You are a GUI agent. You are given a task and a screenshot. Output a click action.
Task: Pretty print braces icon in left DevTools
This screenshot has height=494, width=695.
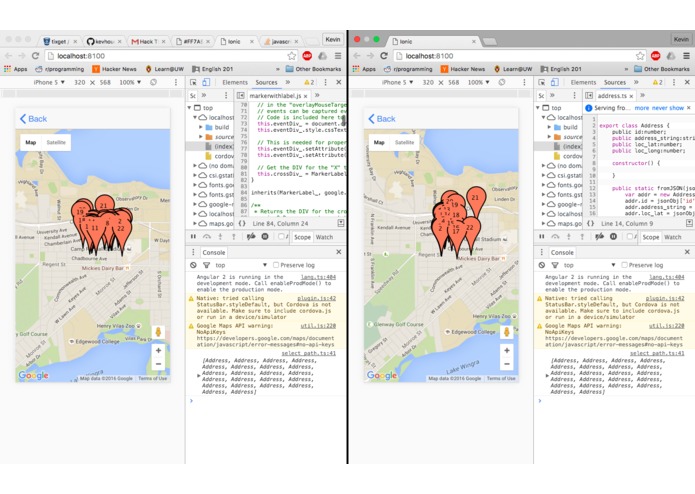(242, 224)
